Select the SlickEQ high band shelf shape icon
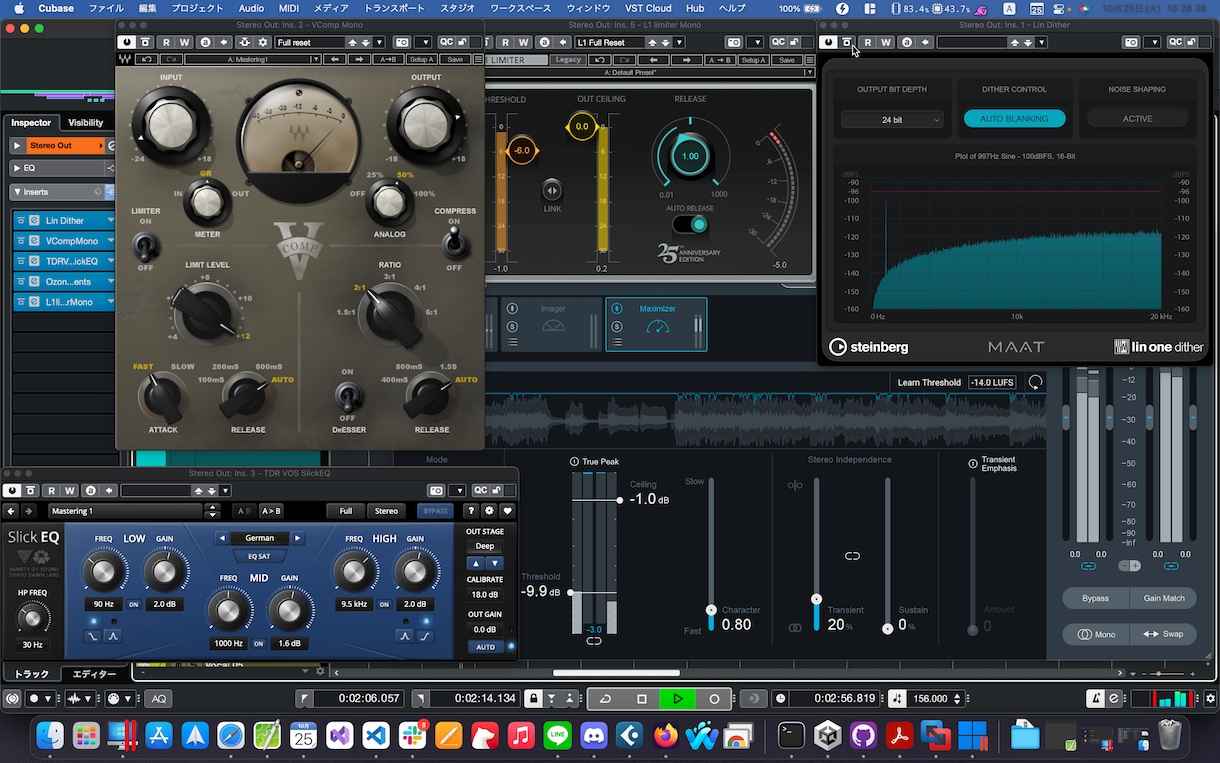 pyautogui.click(x=425, y=635)
